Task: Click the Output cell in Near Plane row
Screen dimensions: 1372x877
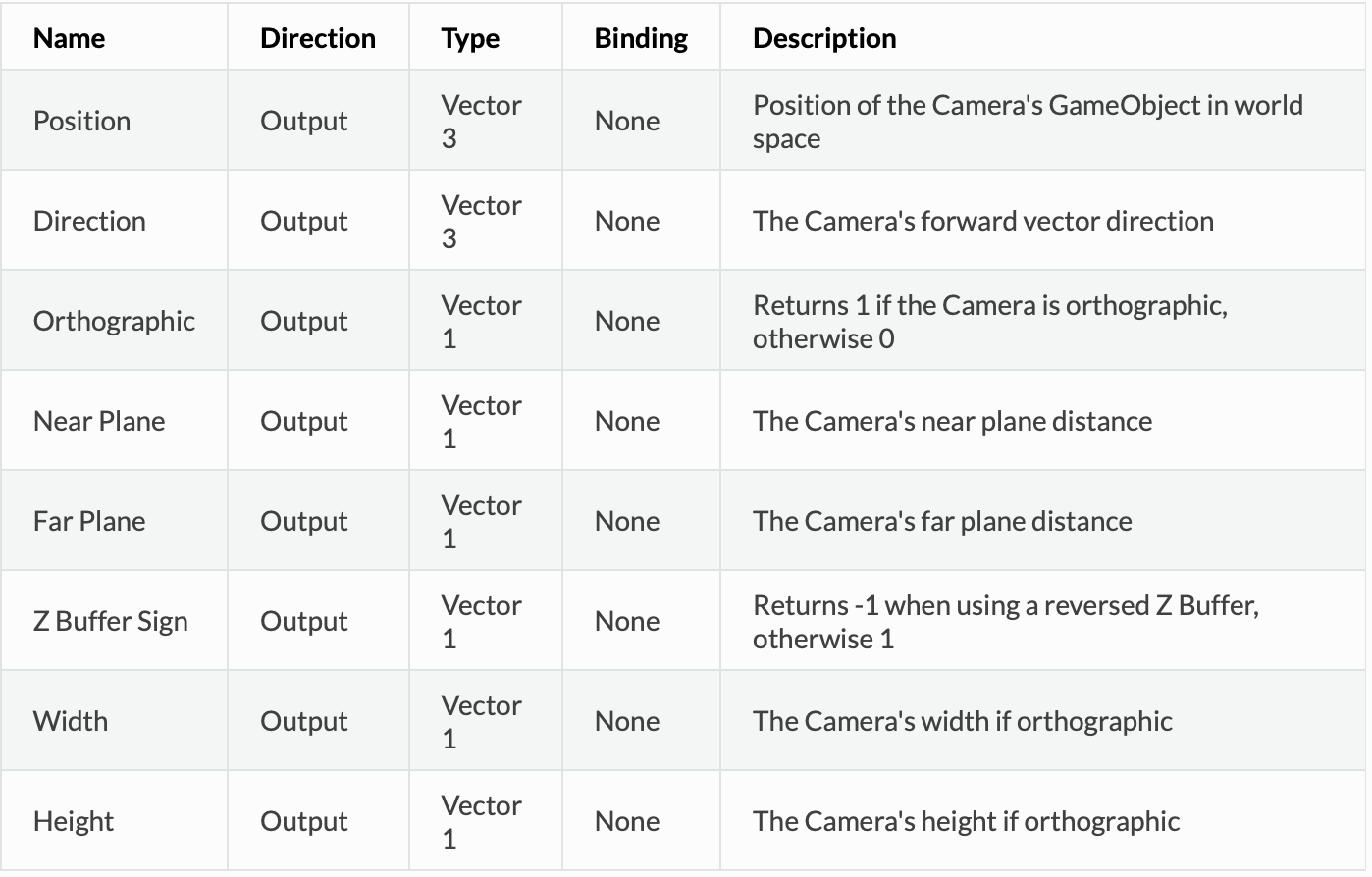Action: 304,421
